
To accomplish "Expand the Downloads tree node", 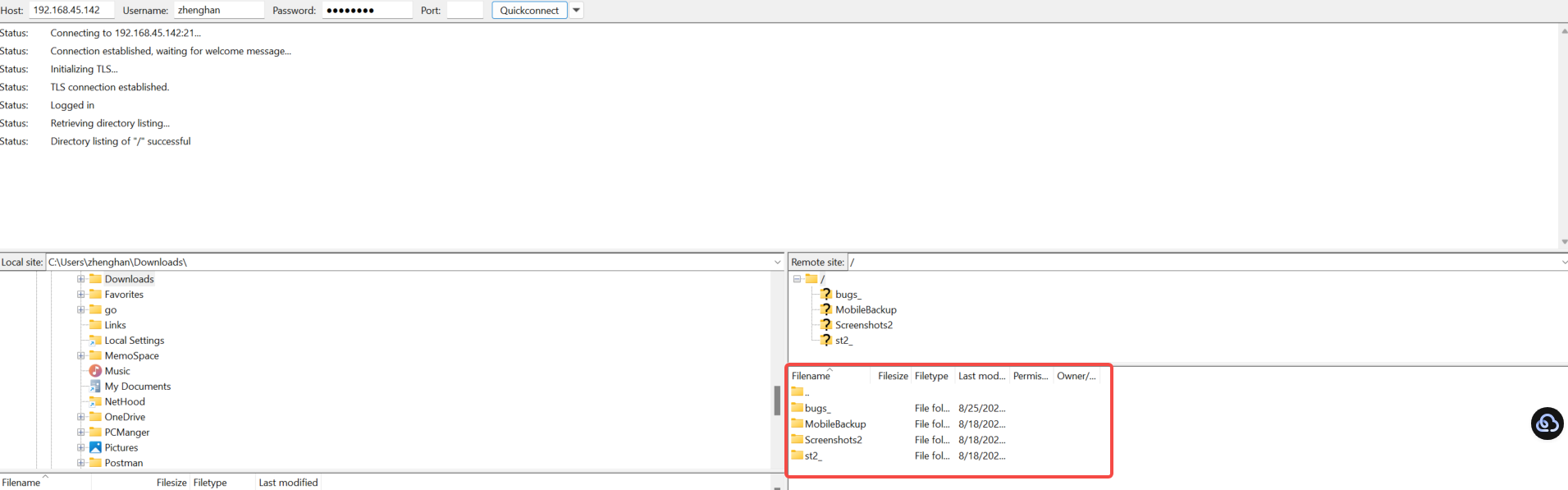I will pyautogui.click(x=81, y=279).
